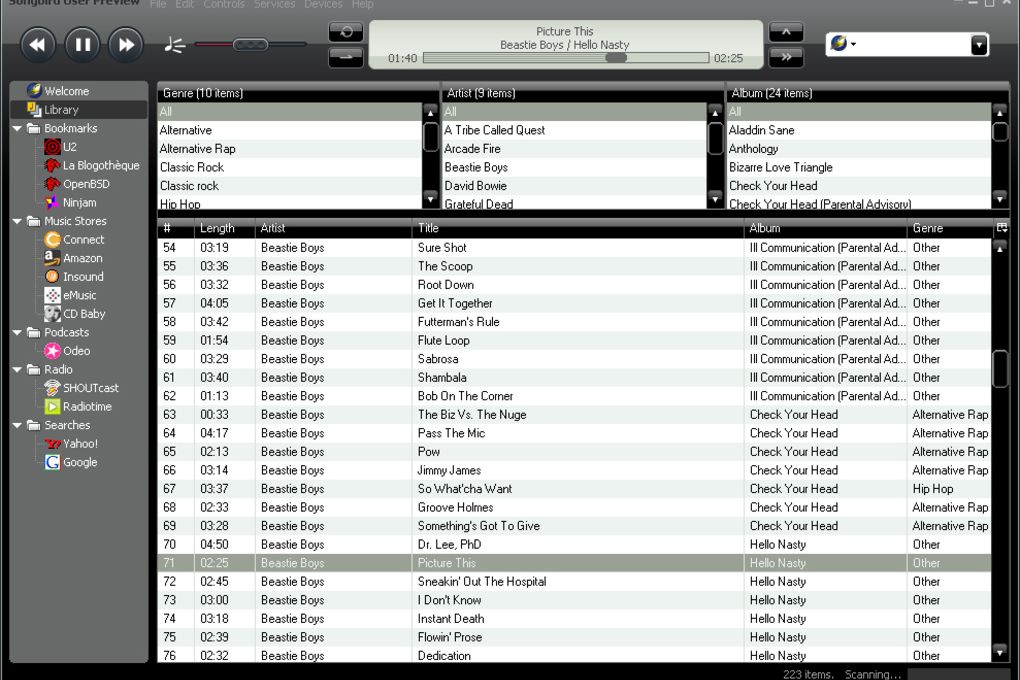
Task: Click the Artist list scroll down arrow
Action: [715, 198]
